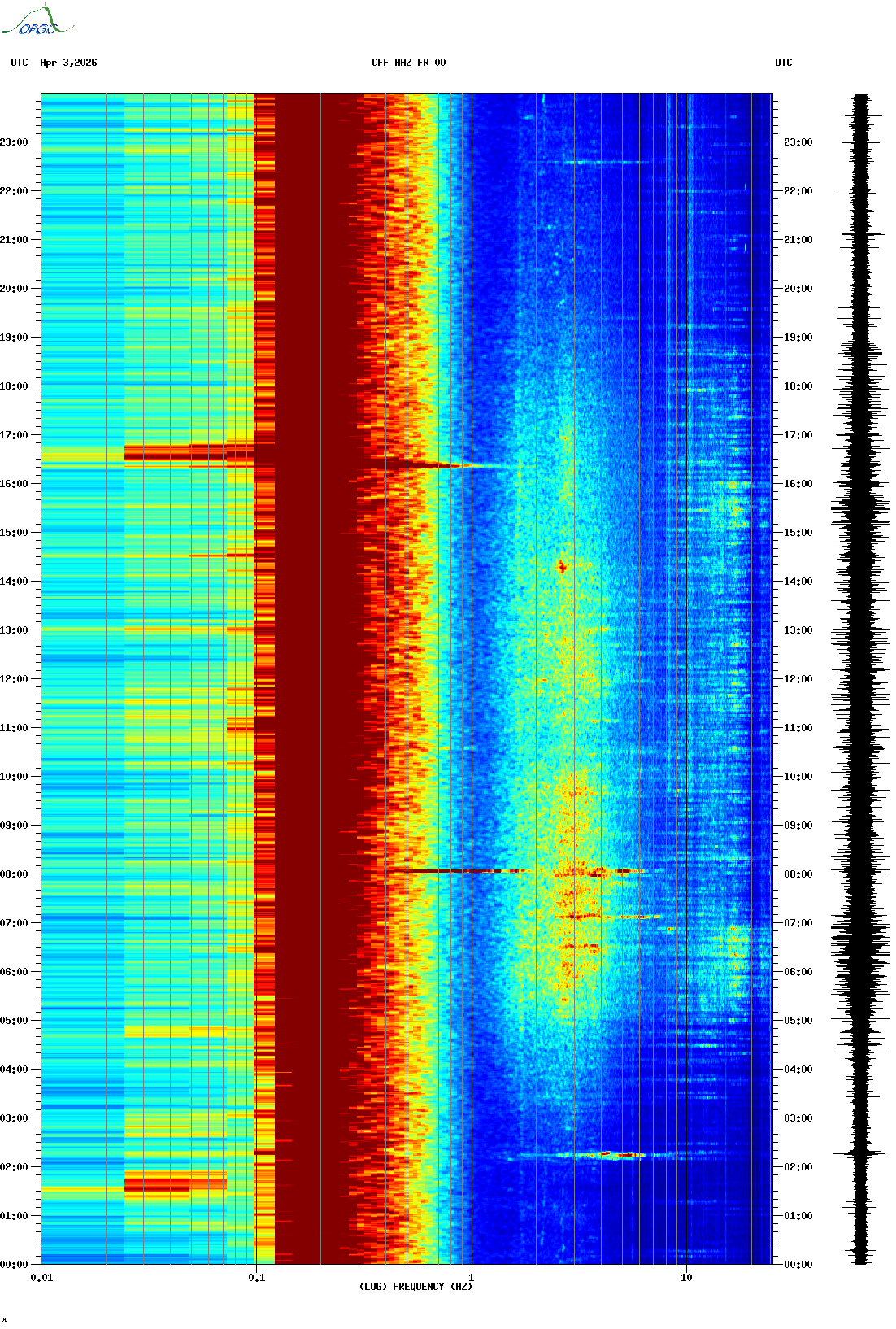Click the right-side '20:00' time label
Screen dimensions: 896x1329
(x=798, y=289)
